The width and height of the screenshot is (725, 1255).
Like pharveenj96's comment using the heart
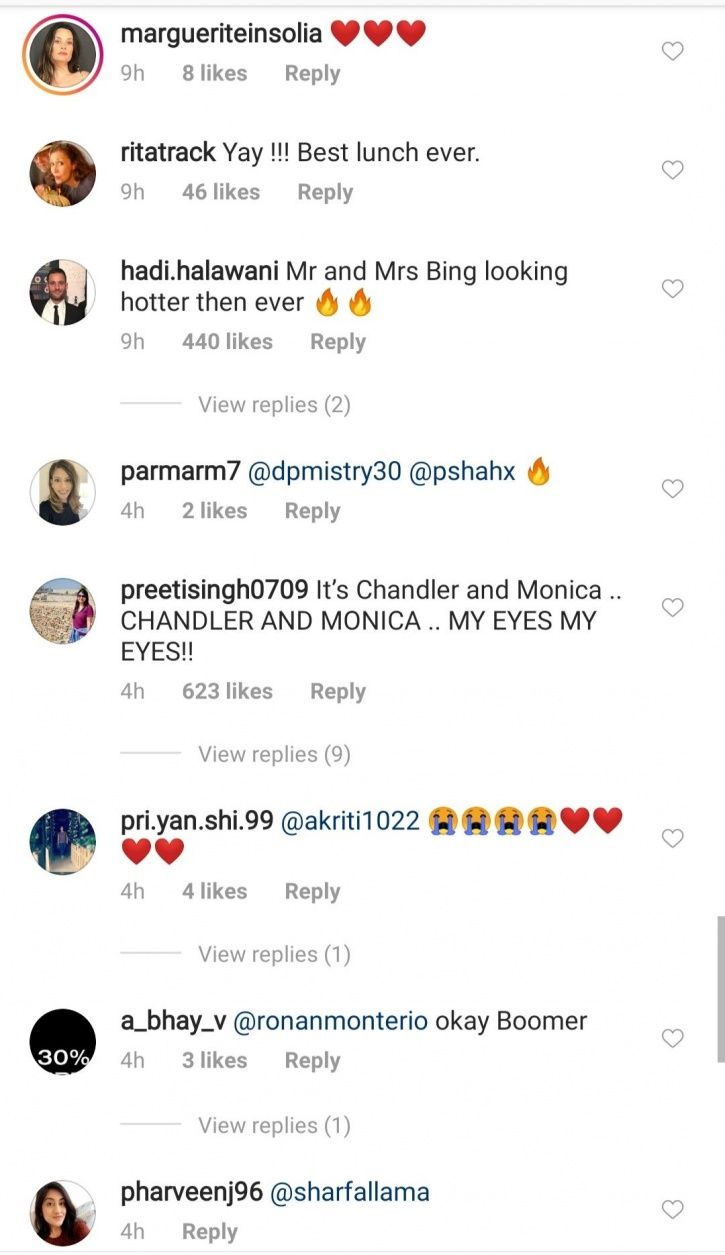672,1209
